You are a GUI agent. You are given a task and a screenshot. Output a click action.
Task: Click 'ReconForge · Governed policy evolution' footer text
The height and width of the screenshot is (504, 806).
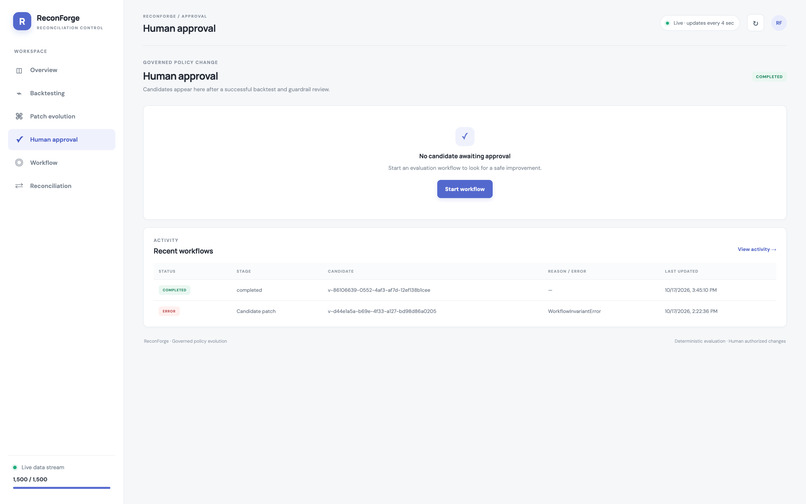pyautogui.click(x=185, y=341)
